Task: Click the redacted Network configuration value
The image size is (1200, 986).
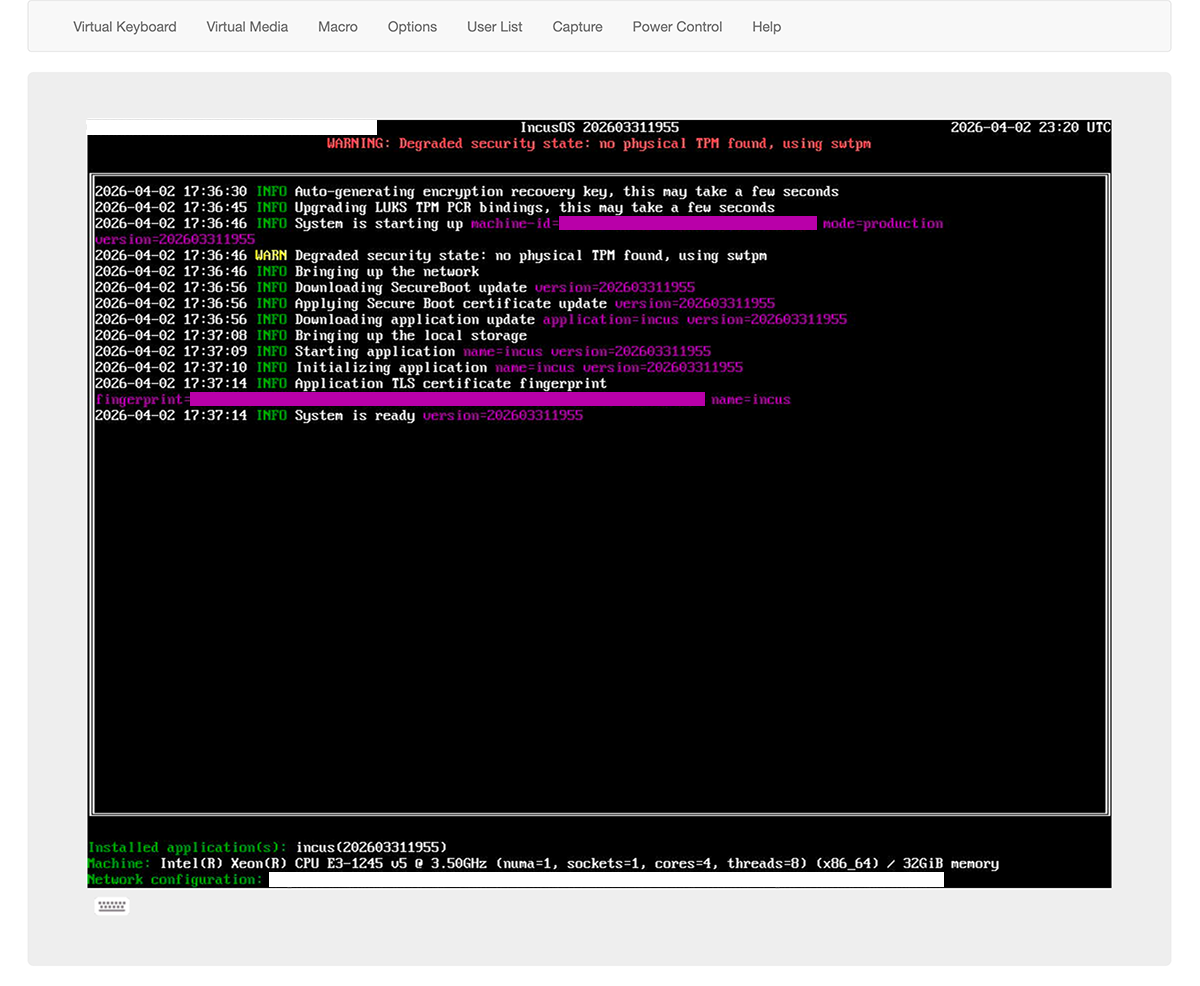Action: (605, 879)
